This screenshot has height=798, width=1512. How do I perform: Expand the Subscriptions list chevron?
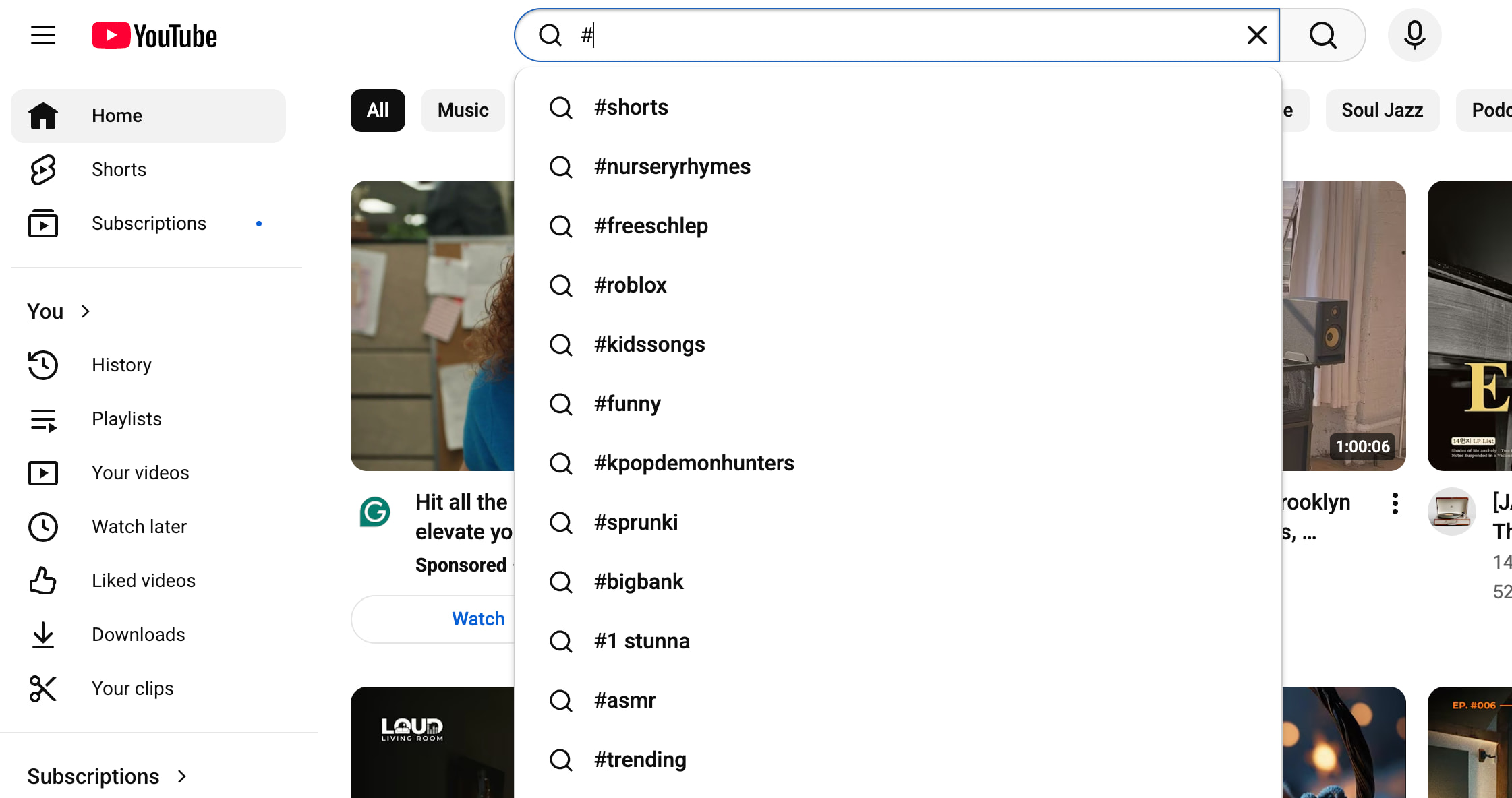181,776
